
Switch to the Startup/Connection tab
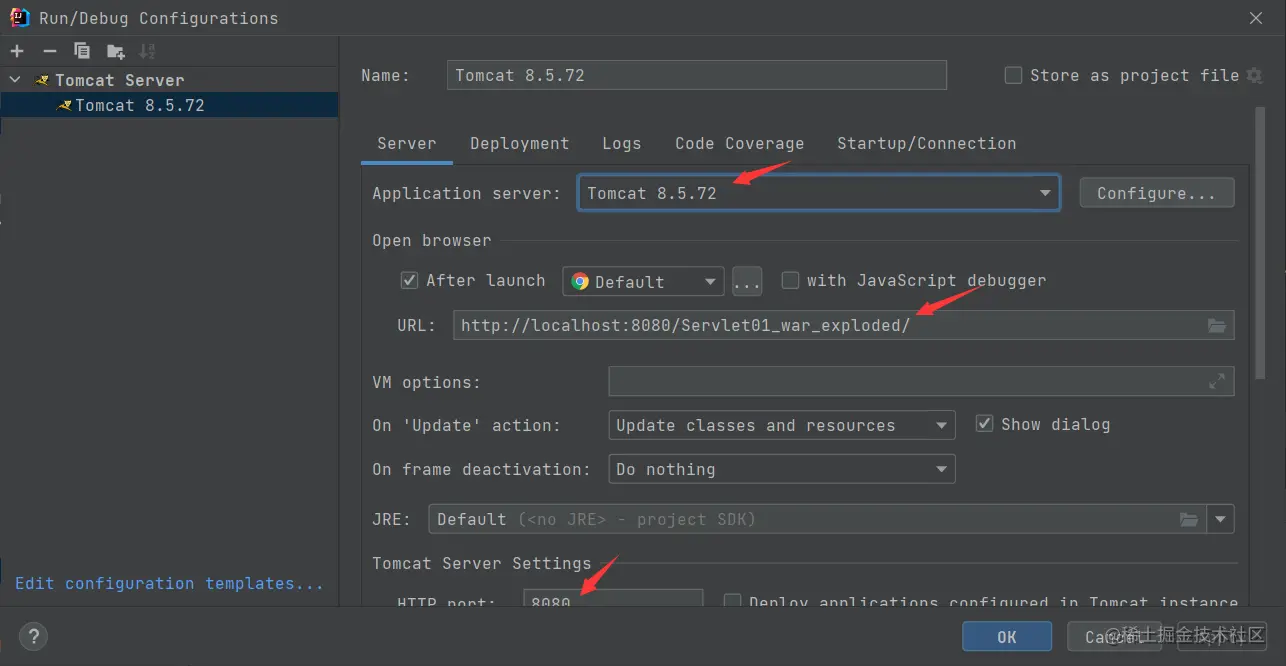(926, 143)
